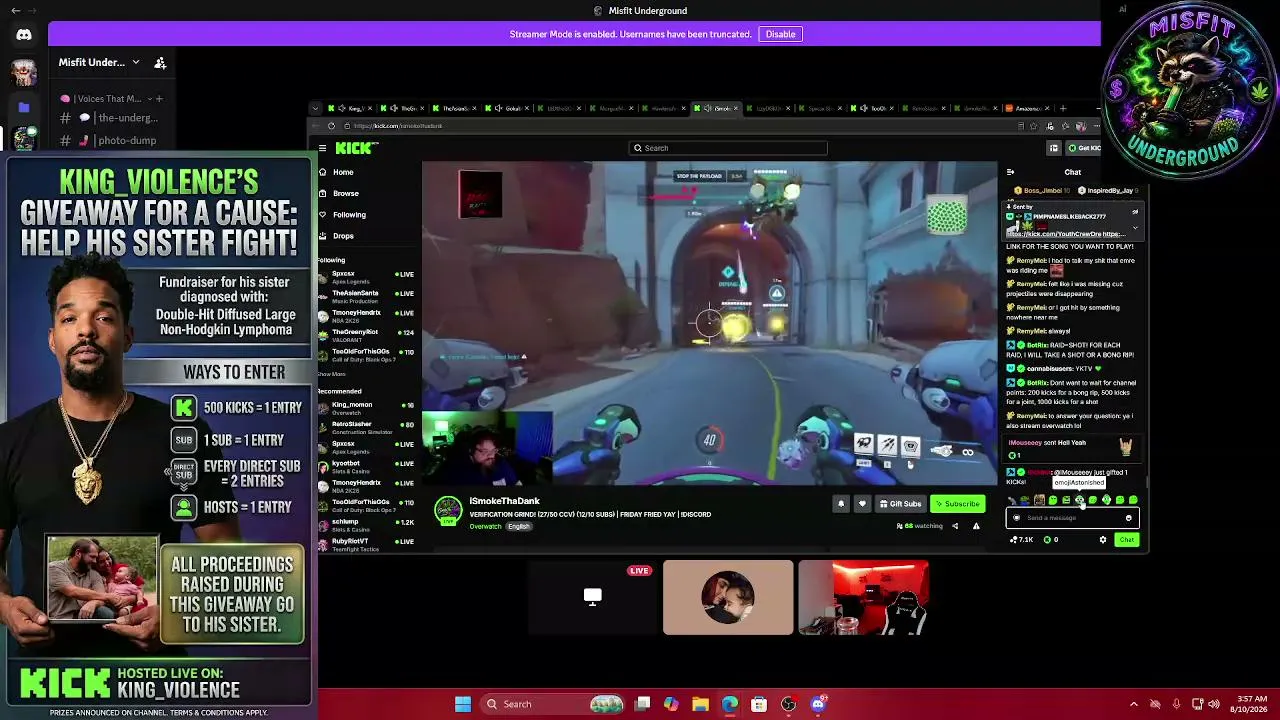1280x720 pixels.
Task: Open Kick chat settings gear
Action: (1103, 540)
